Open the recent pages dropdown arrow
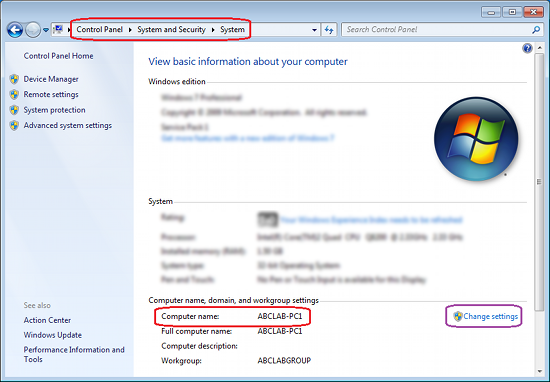 (x=46, y=30)
